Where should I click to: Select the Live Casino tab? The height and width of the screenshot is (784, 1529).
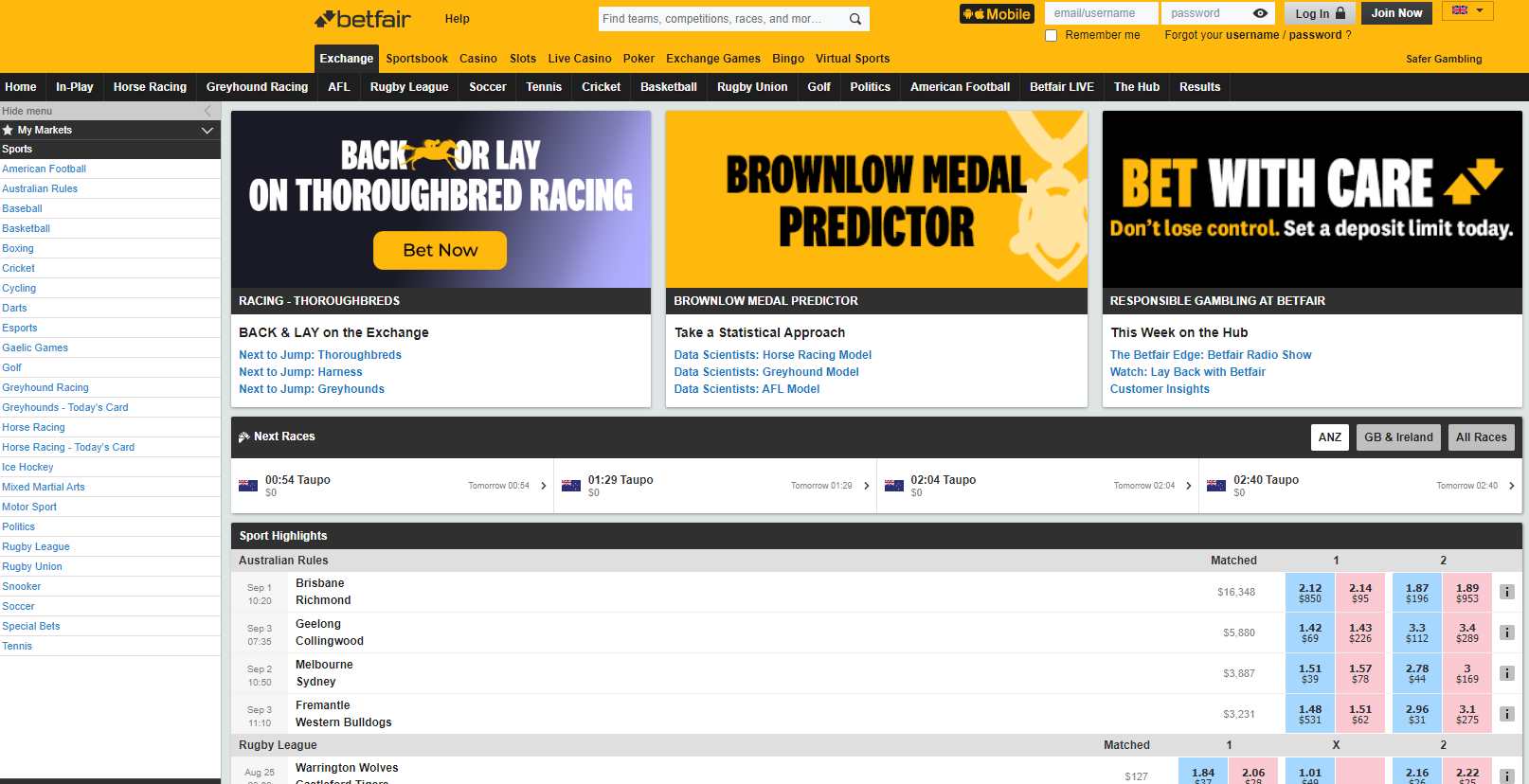[580, 59]
